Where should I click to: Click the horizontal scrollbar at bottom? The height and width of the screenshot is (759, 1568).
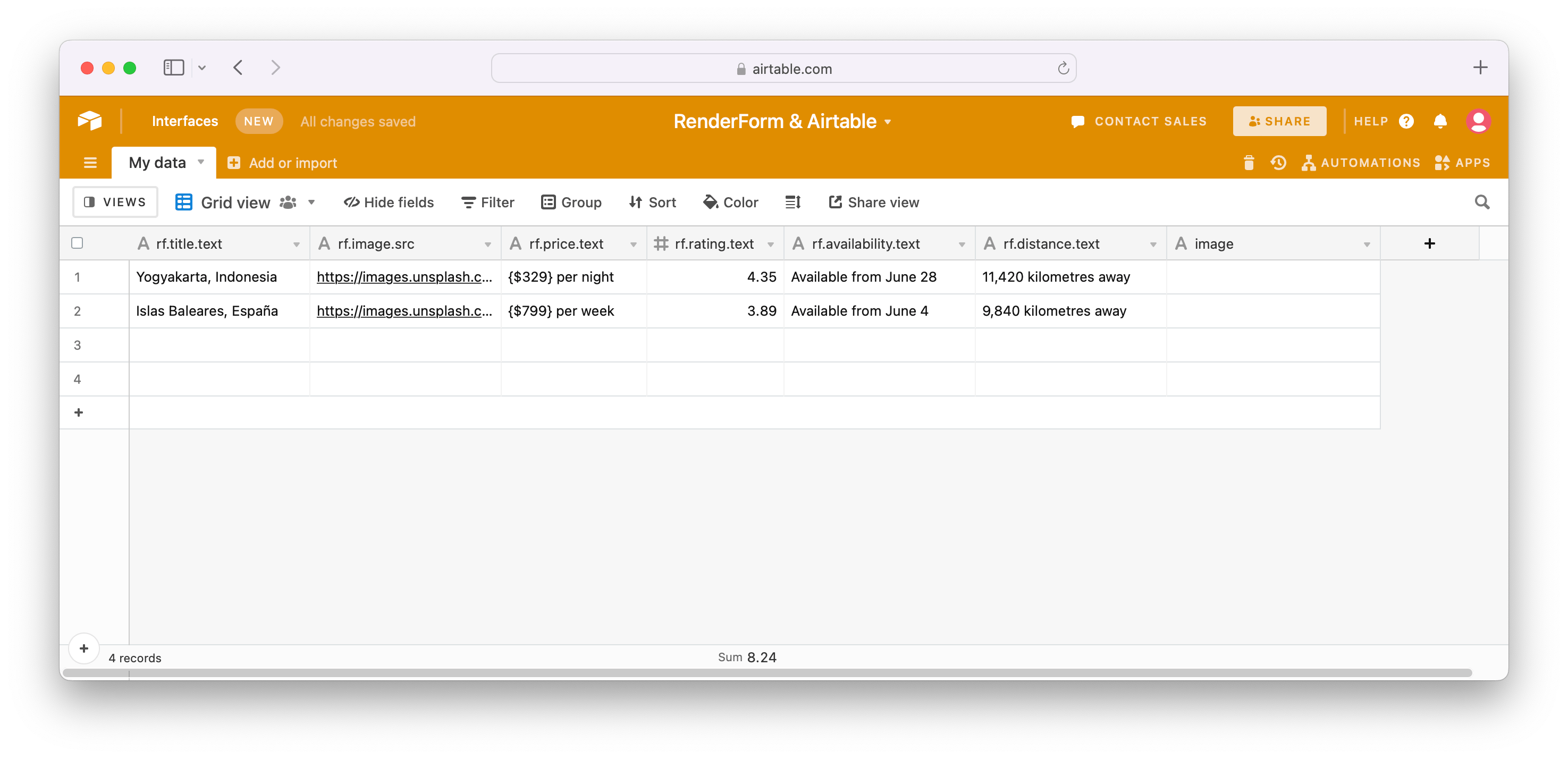tap(767, 672)
